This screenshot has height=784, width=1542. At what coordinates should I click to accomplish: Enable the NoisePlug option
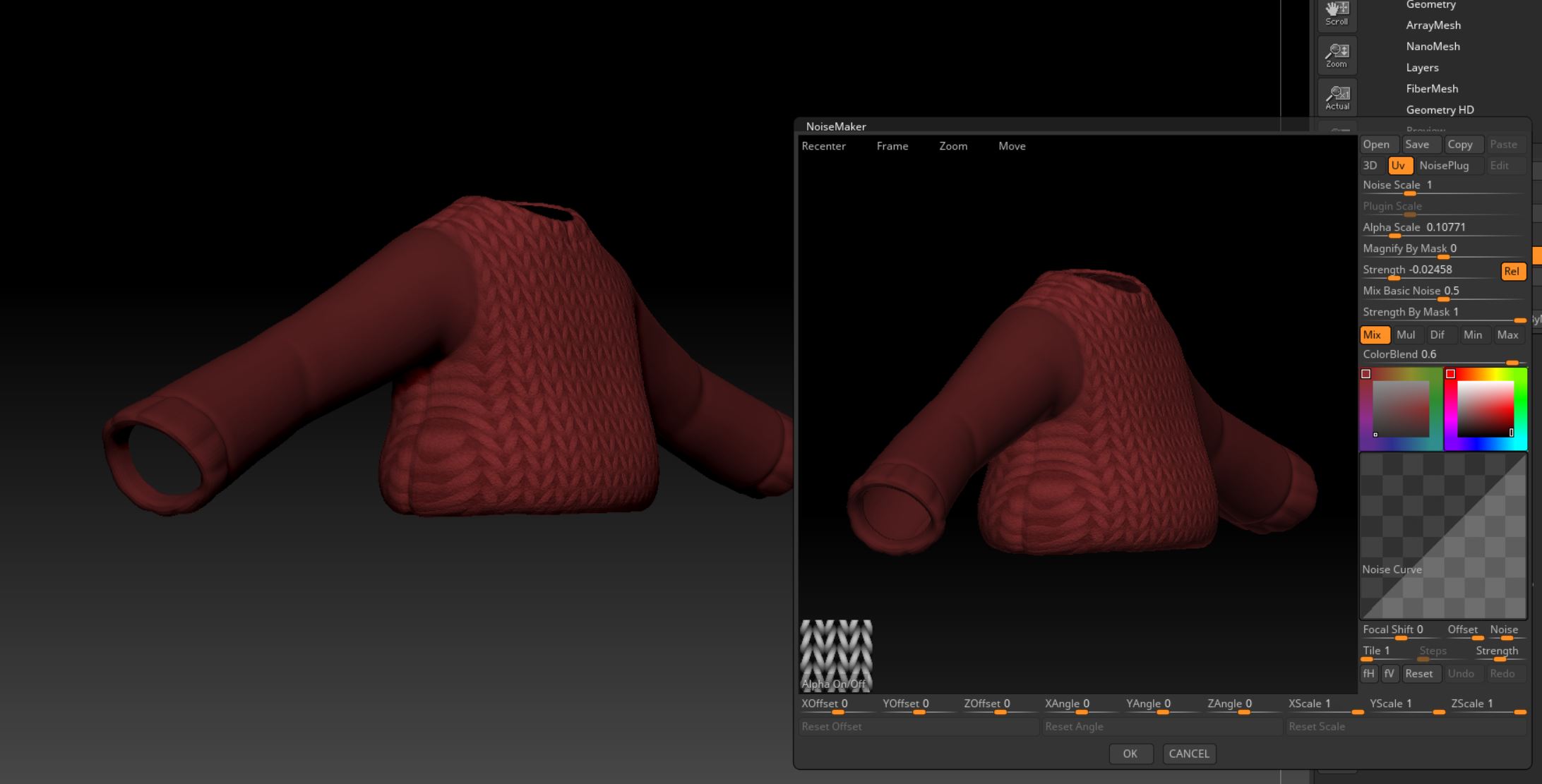pyautogui.click(x=1445, y=165)
